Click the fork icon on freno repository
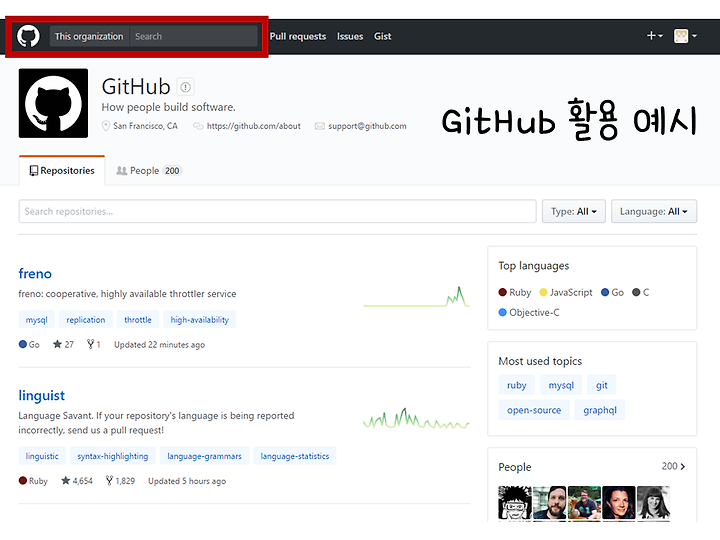Screen dimensions: 720x540 (90, 344)
